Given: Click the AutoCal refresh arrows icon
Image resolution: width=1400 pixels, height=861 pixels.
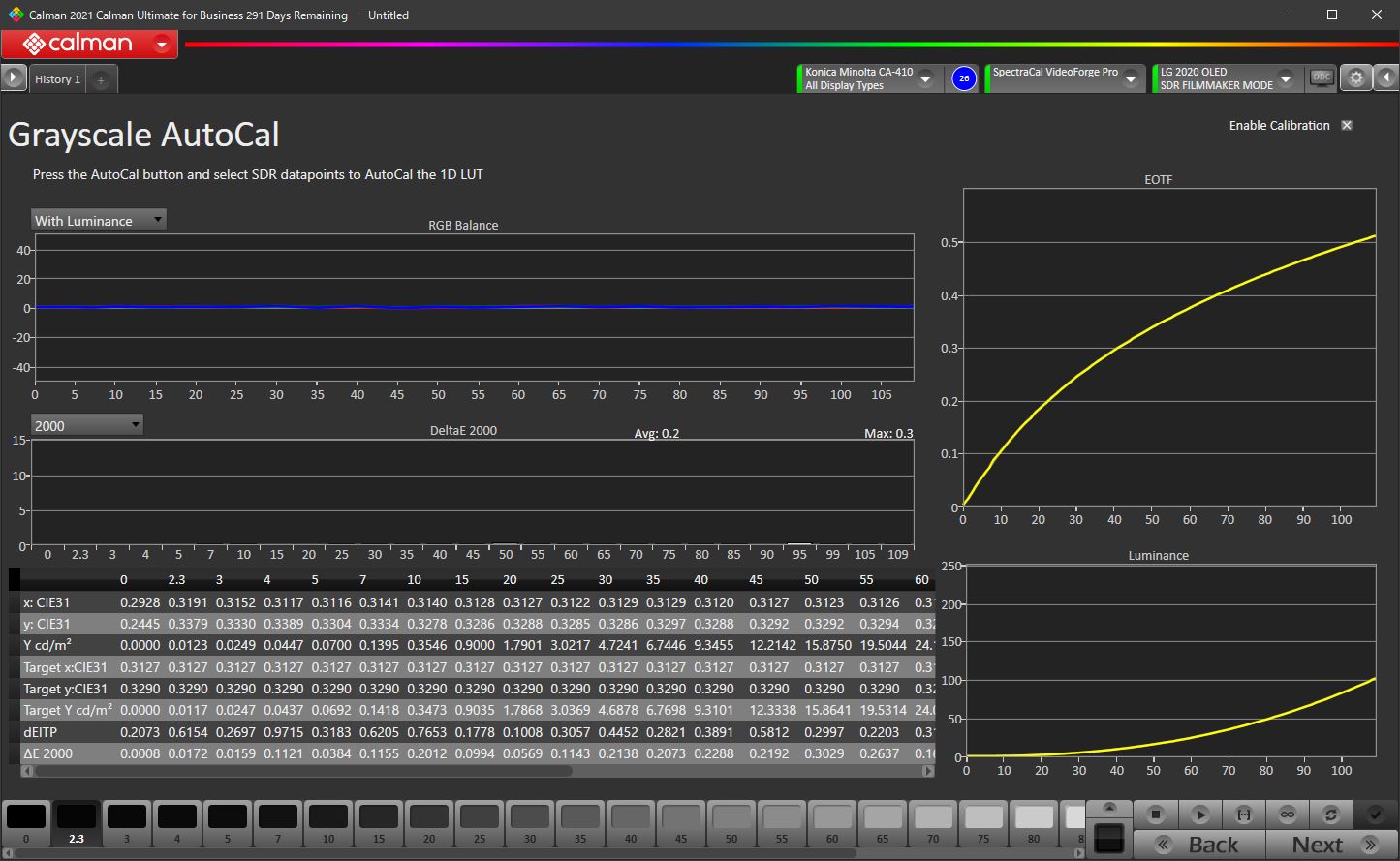Looking at the screenshot, I should (x=1331, y=815).
